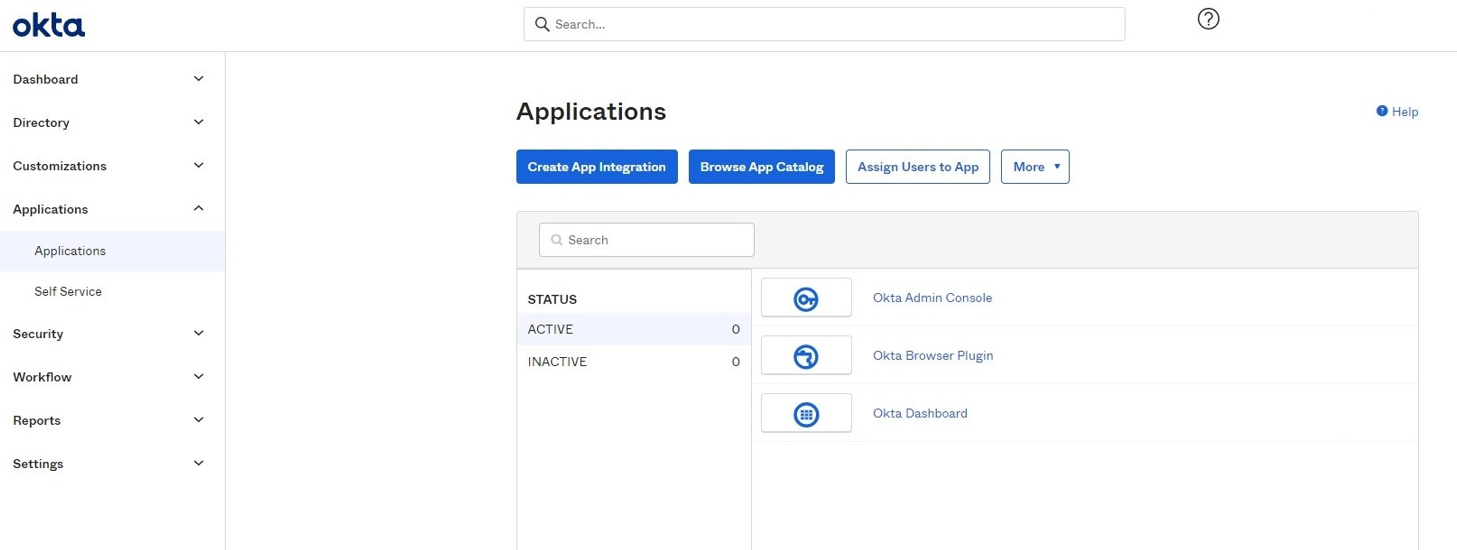Click the blue Help icon beside Applications

point(1382,111)
